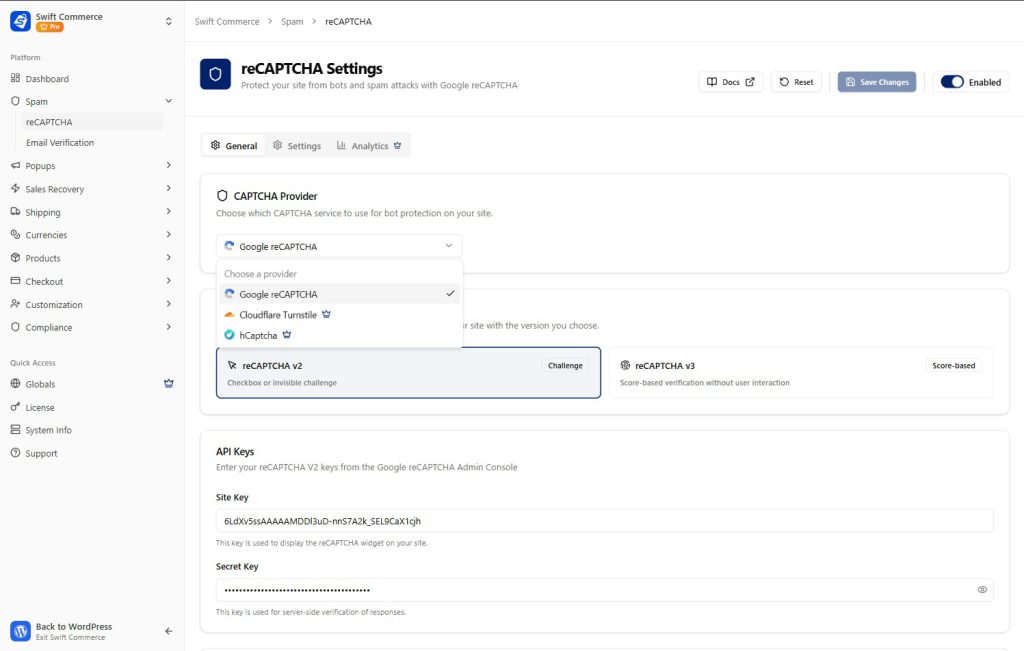The width and height of the screenshot is (1024, 651).
Task: Click the Customization users icon
Action: (15, 304)
